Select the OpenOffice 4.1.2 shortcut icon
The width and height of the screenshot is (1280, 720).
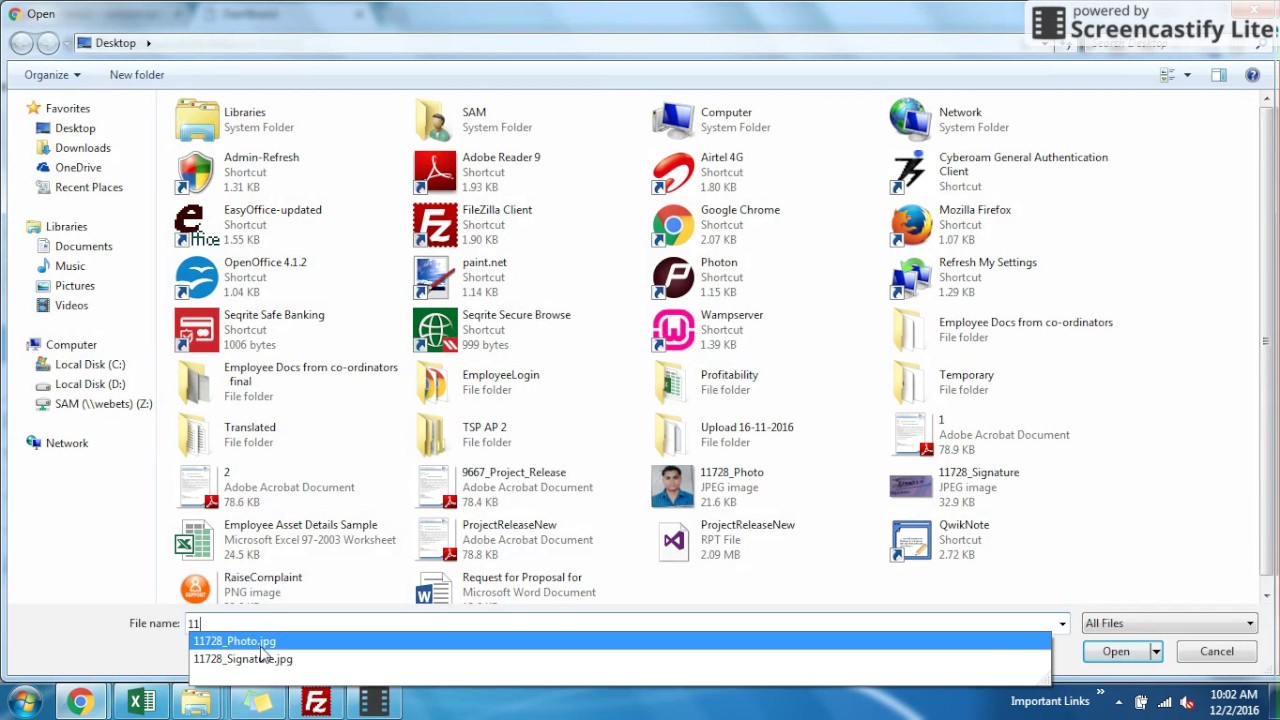point(196,277)
